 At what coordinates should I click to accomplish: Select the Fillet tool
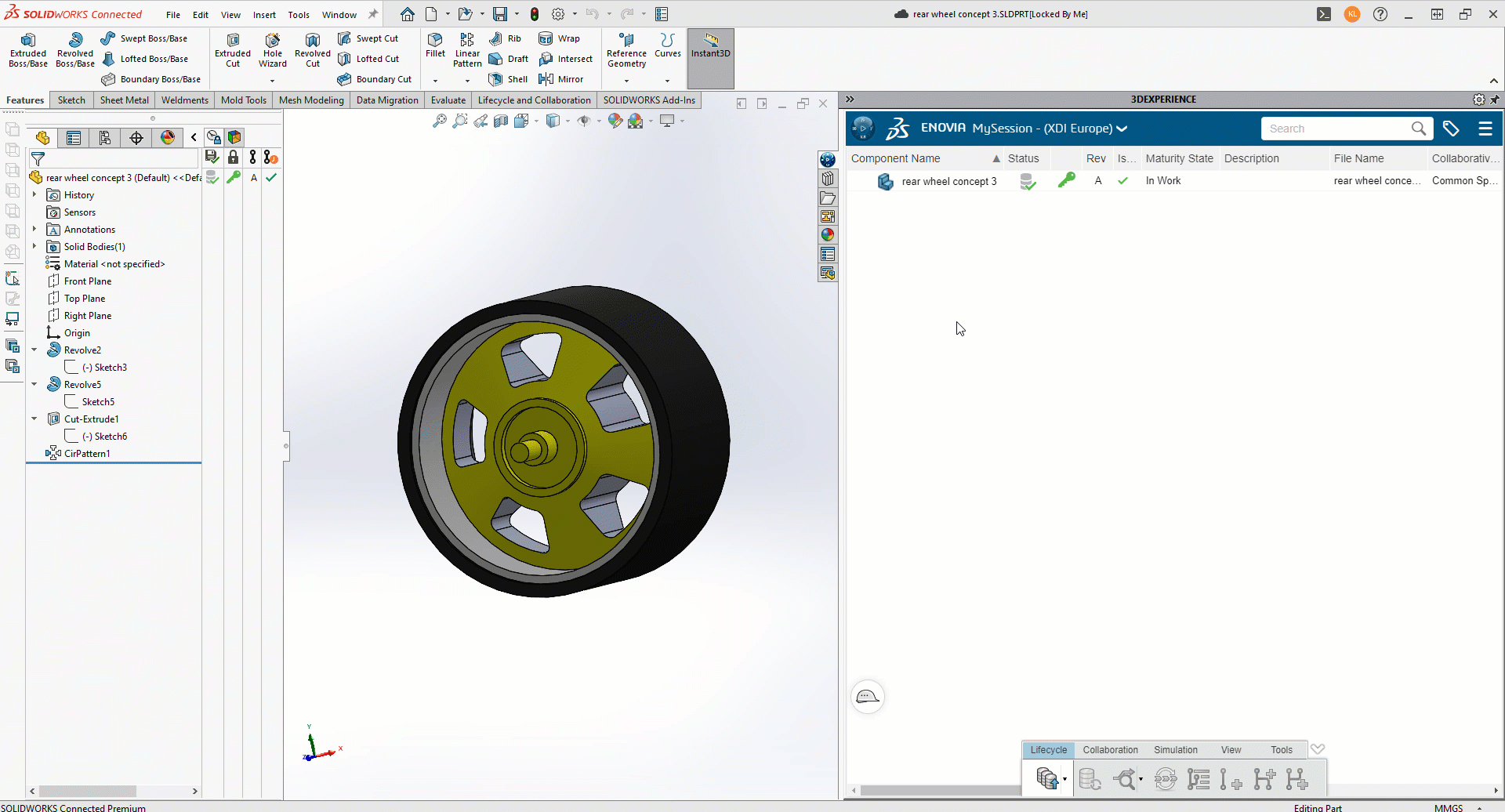[435, 45]
